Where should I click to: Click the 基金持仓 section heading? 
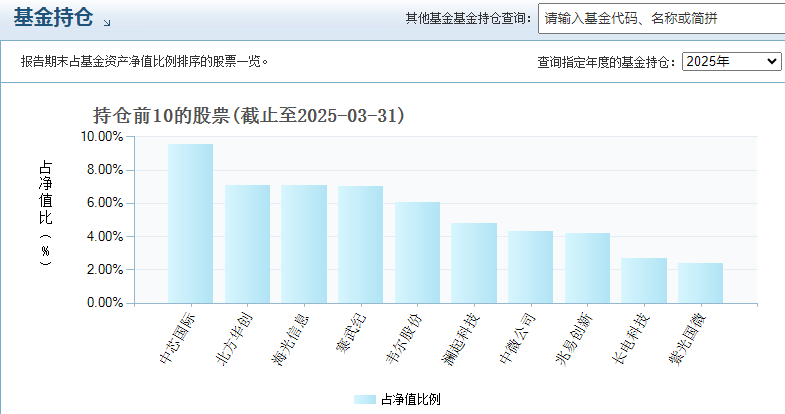click(x=53, y=17)
